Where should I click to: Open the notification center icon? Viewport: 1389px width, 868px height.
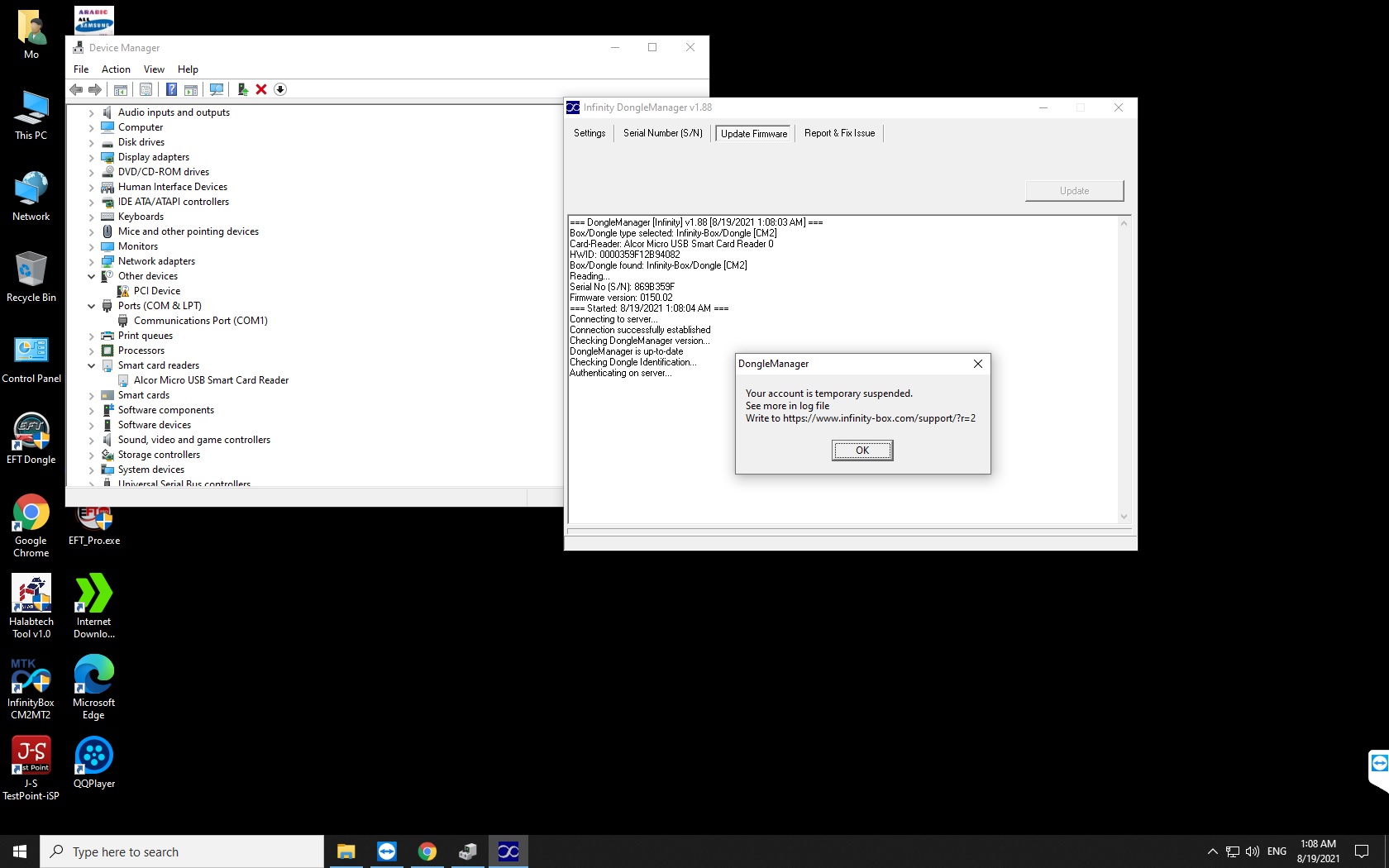1362,851
